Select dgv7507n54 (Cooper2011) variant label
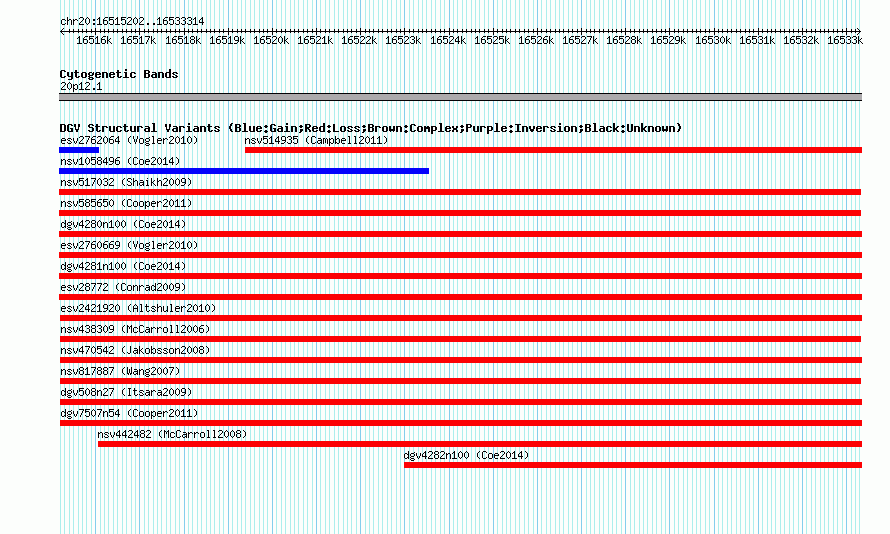Viewport: 890px width, 534px height. [x=129, y=413]
